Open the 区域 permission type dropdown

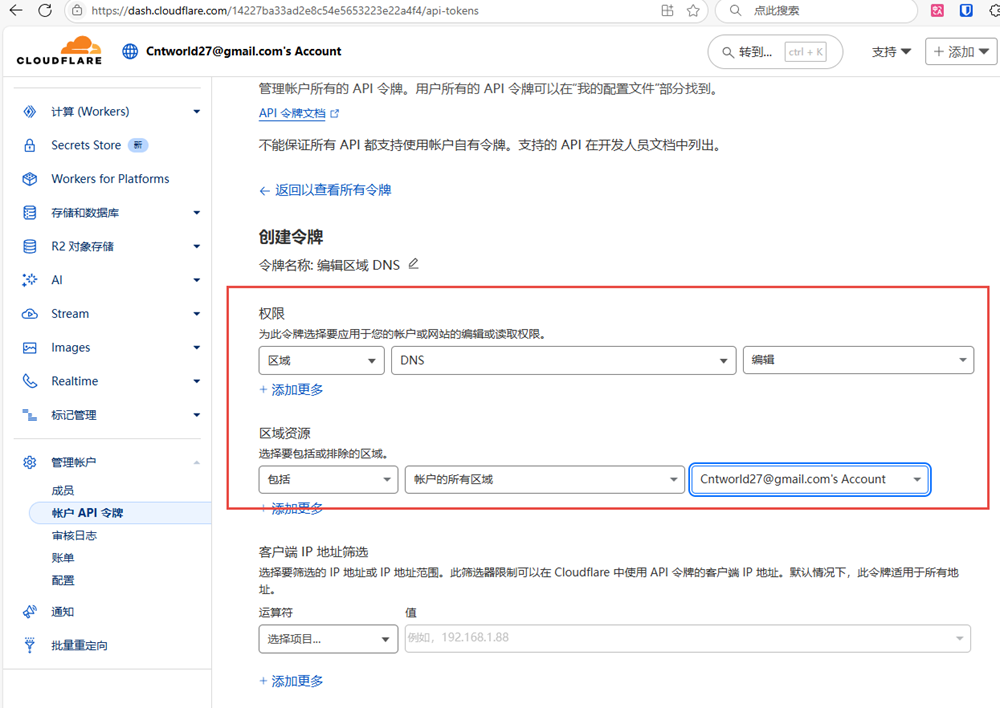click(x=321, y=360)
